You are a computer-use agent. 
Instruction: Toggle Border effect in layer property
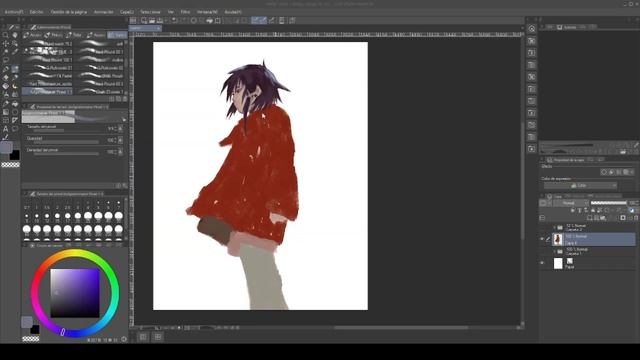(x=604, y=172)
